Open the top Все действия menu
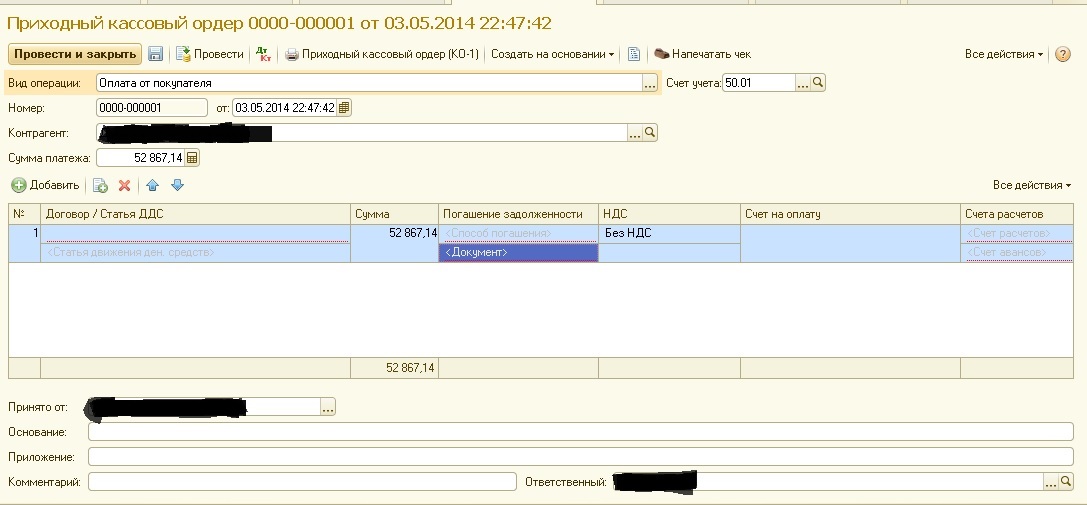Image resolution: width=1087 pixels, height=505 pixels. click(x=1003, y=55)
